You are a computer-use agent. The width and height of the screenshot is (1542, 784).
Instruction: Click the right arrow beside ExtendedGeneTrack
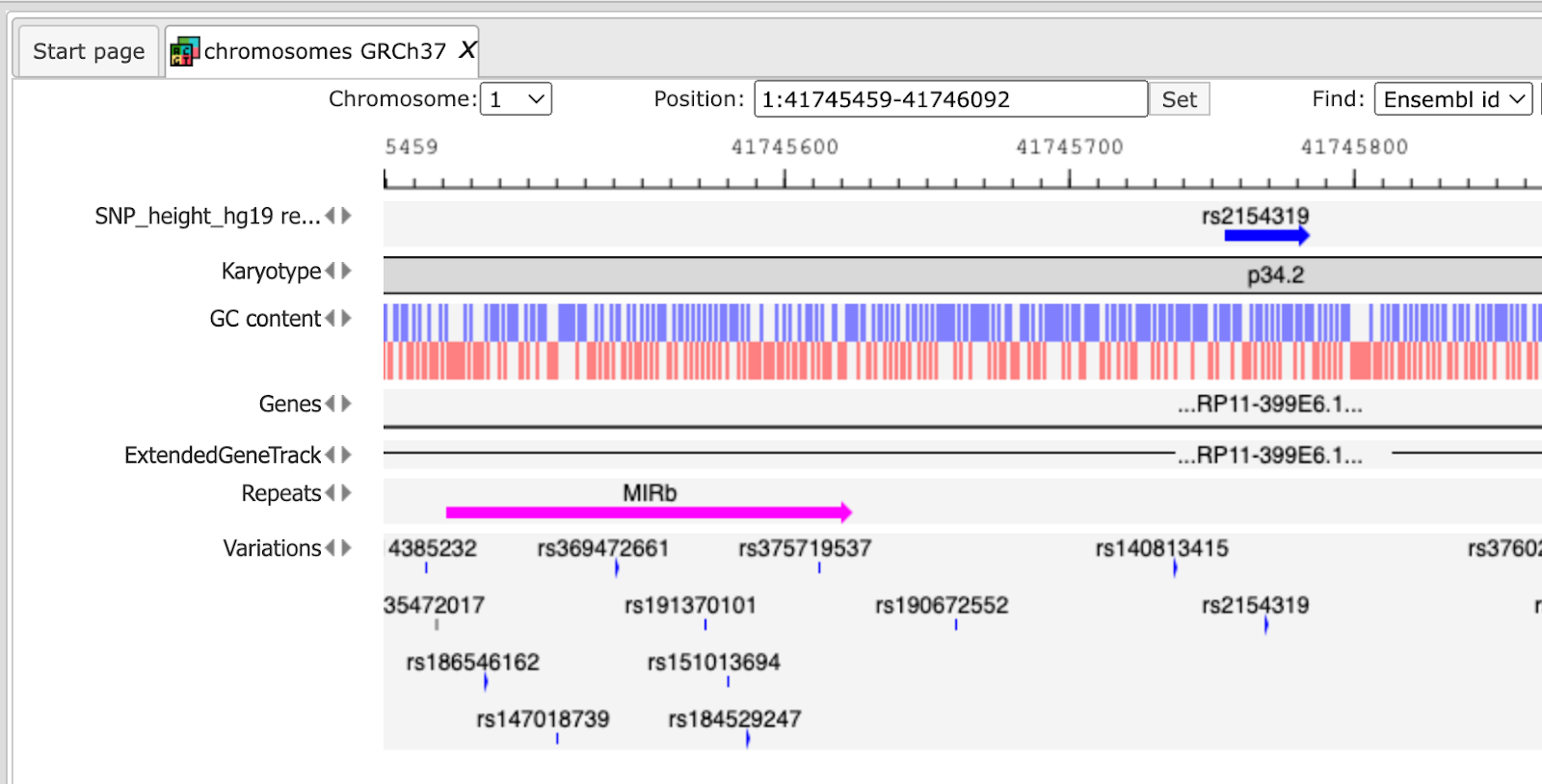pyautogui.click(x=347, y=455)
